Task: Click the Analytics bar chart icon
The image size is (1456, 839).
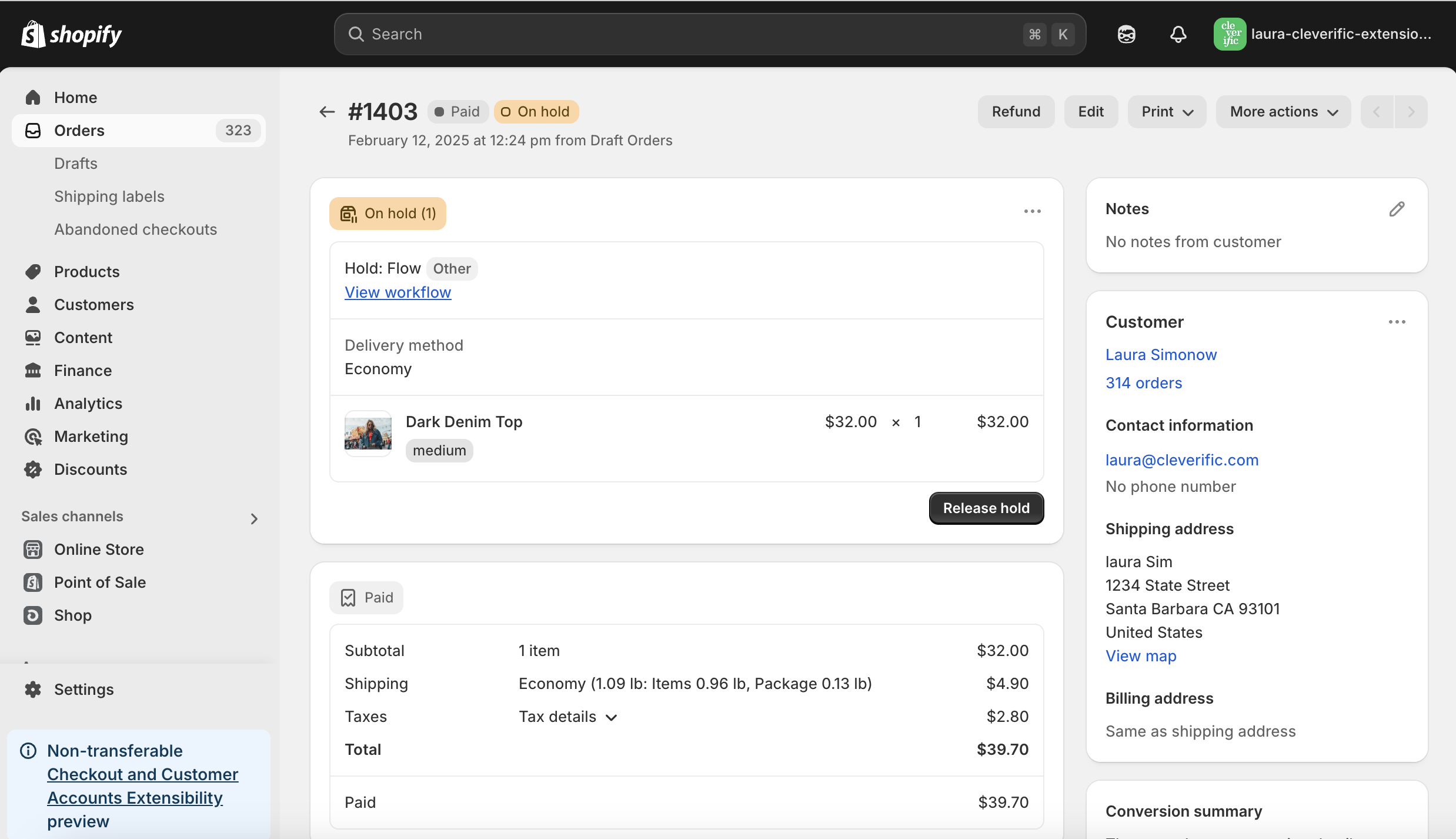Action: [x=33, y=403]
